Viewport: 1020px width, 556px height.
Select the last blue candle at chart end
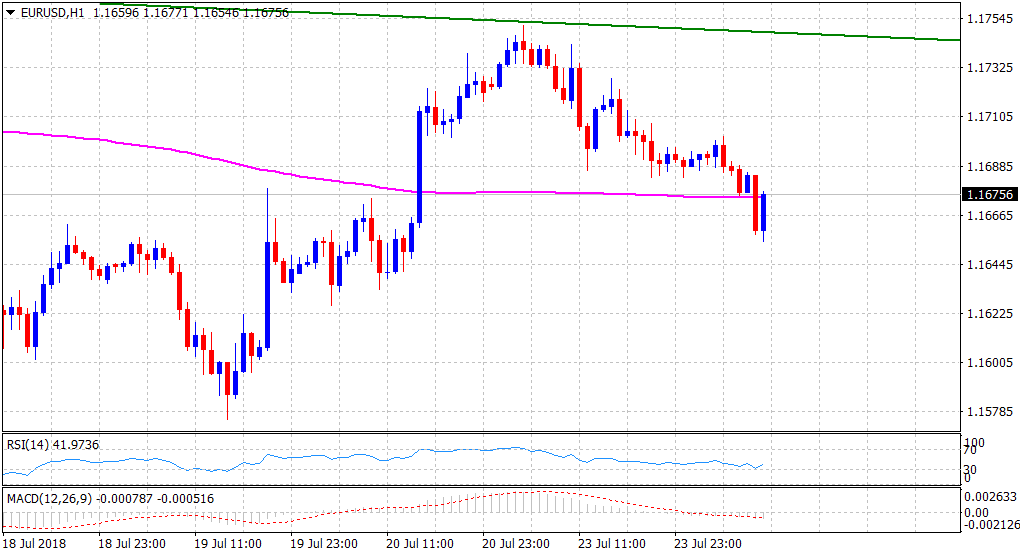point(764,213)
